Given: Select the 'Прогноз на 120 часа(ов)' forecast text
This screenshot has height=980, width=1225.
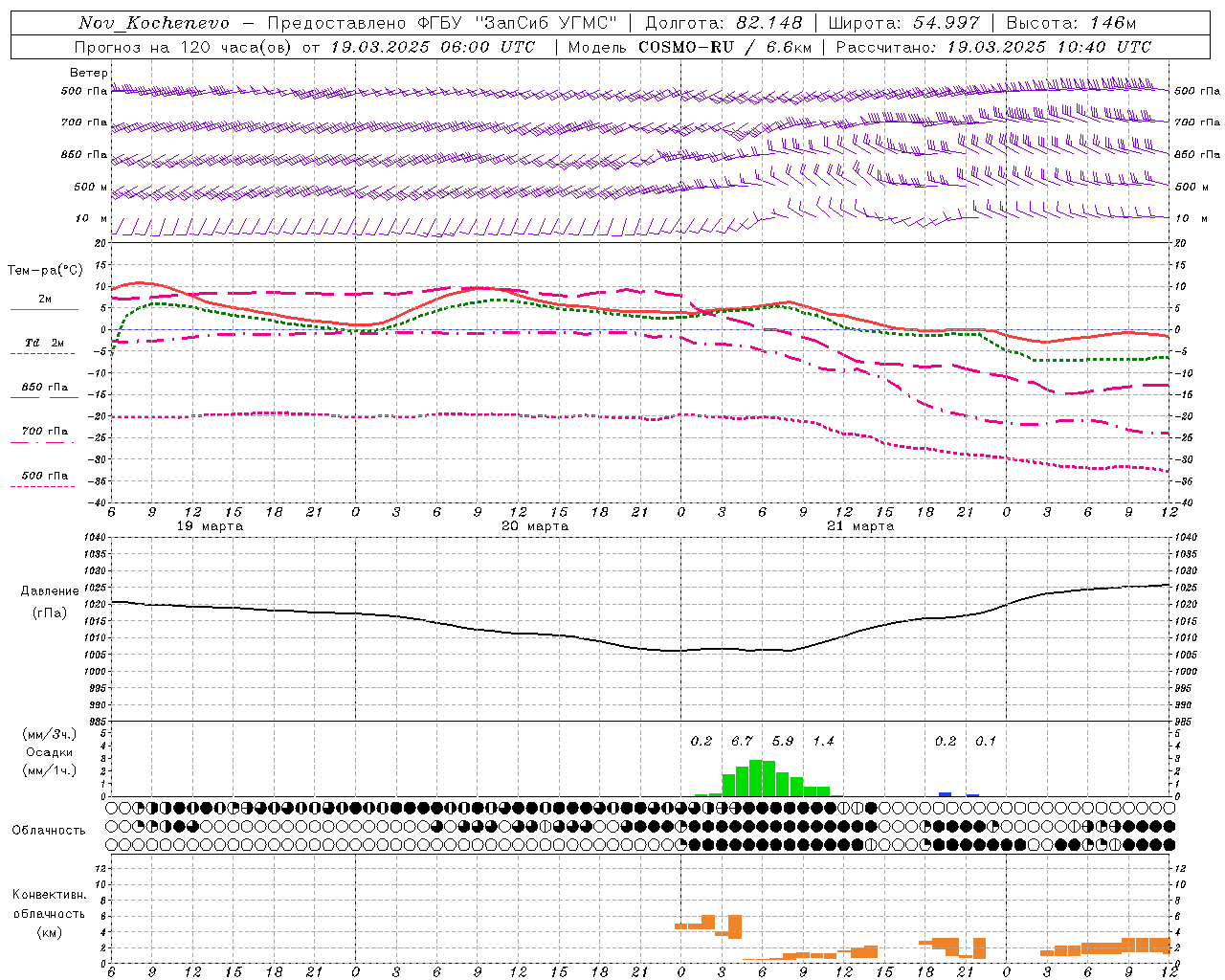Looking at the screenshot, I should point(184,47).
